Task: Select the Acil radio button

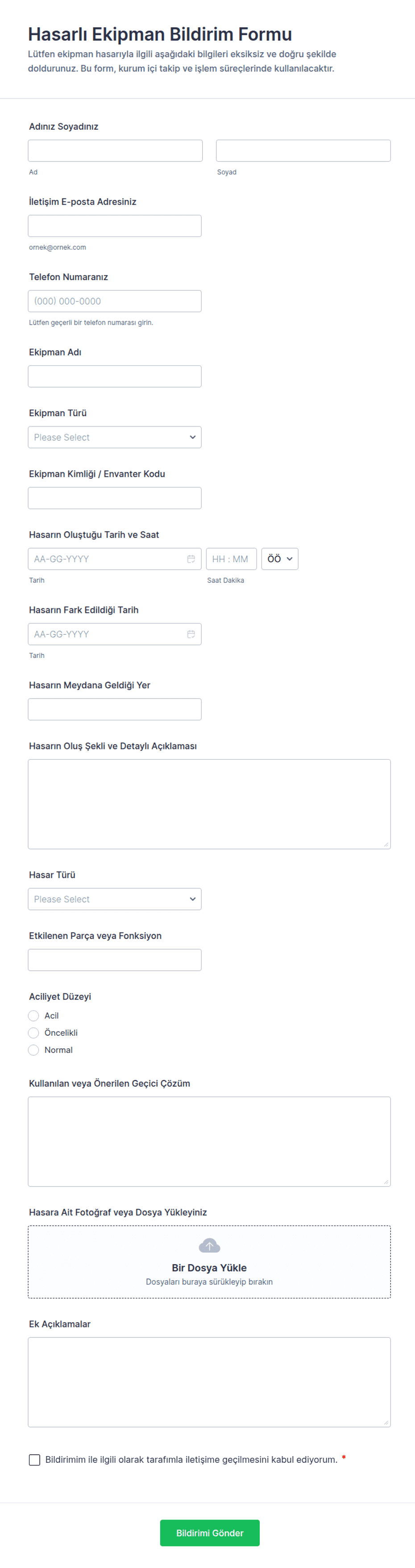Action: 34,1015
